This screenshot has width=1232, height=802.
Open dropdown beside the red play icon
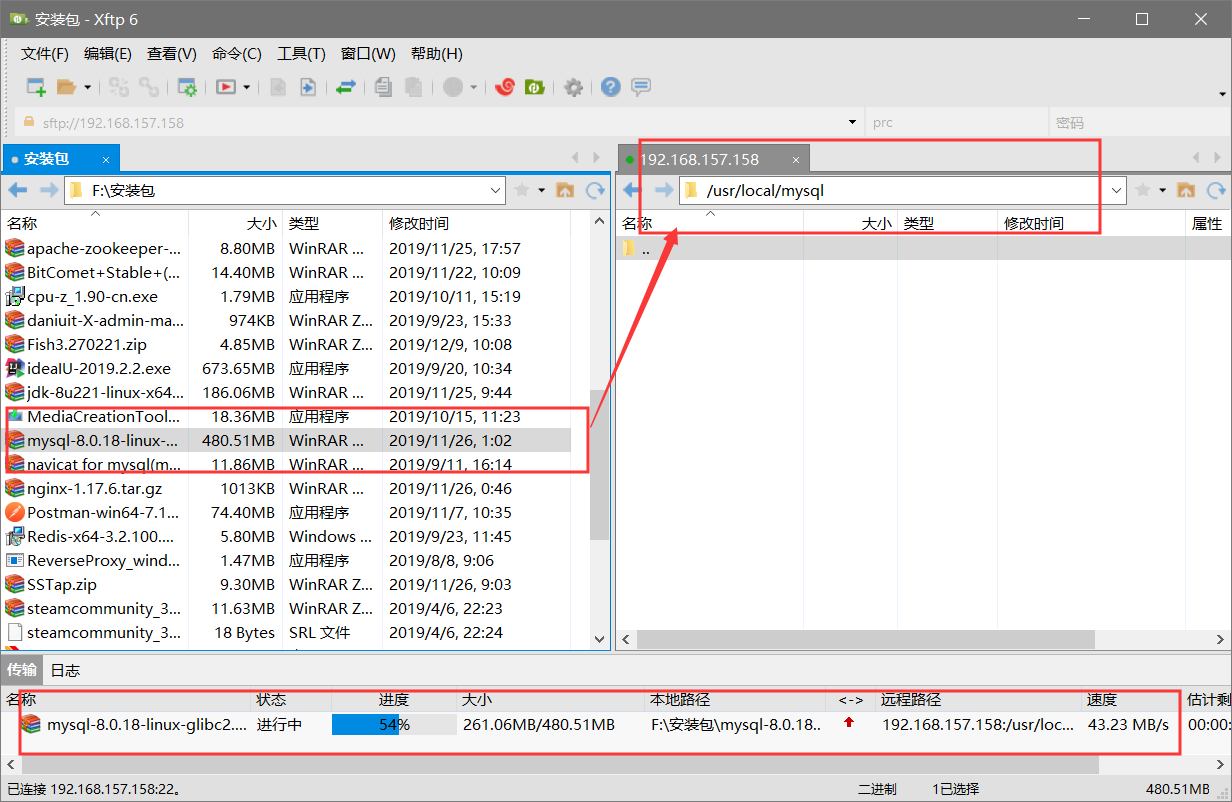(x=246, y=87)
